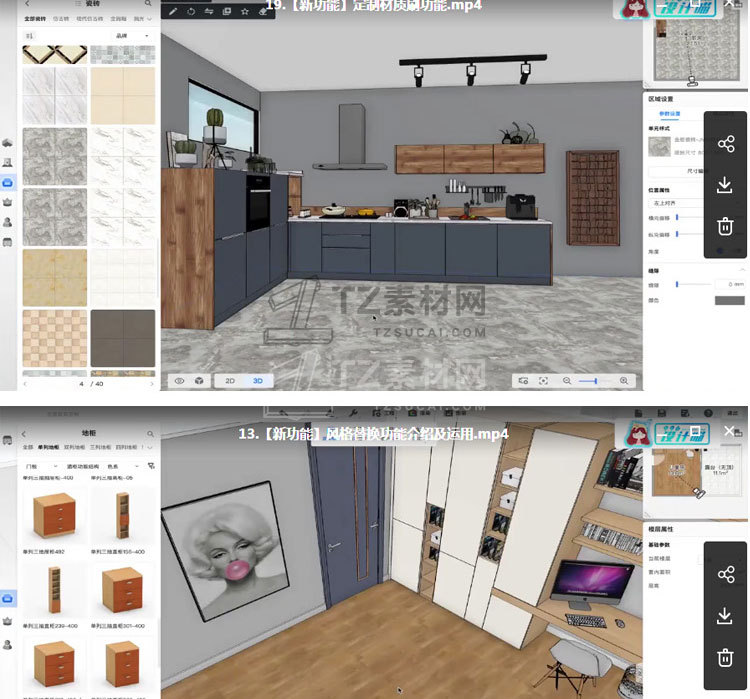Viewport: 750px width, 699px height.
Task: Click search icon in tile (瓷砖) panel
Action: coord(148,3)
